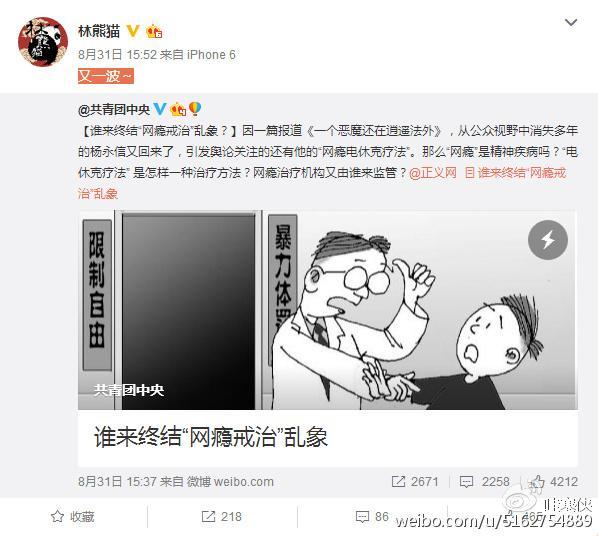Click the repost button showing 218
Image resolution: width=598 pixels, height=536 pixels.
coord(222,517)
